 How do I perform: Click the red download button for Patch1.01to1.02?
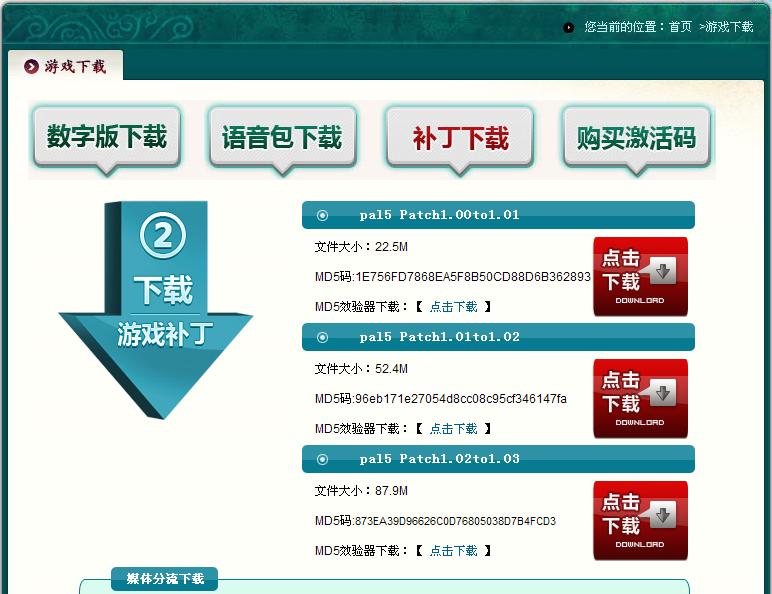pos(640,397)
